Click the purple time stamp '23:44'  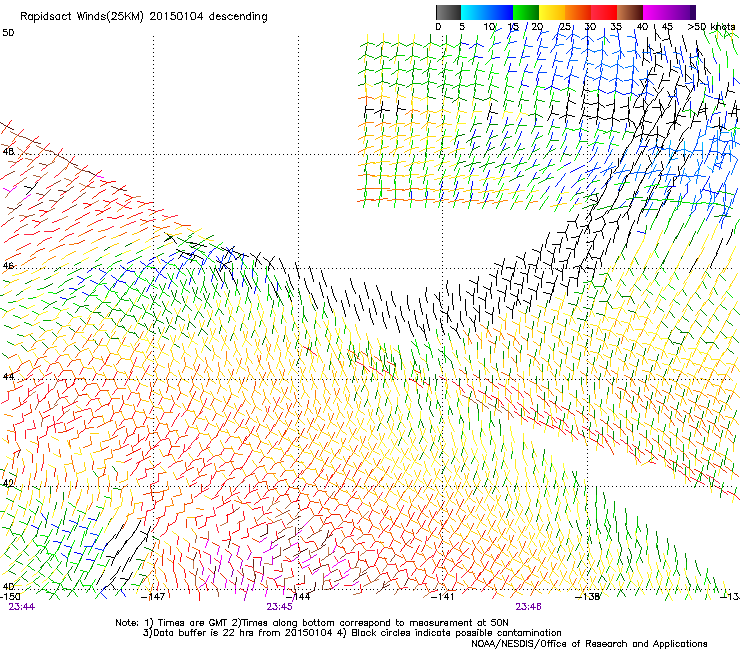[x=22, y=607]
